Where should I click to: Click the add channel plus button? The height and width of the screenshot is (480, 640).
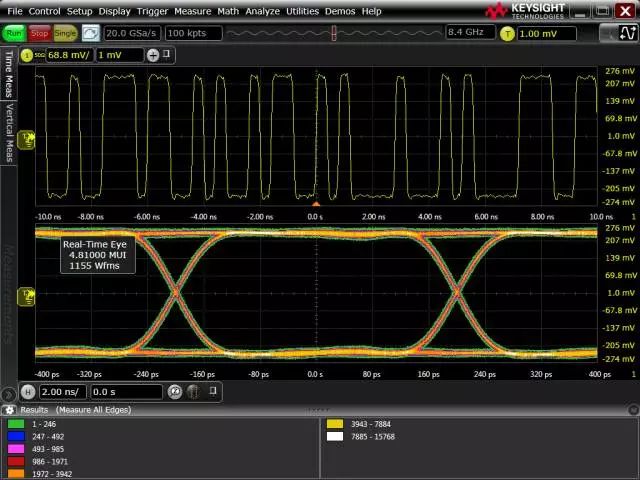click(153, 54)
